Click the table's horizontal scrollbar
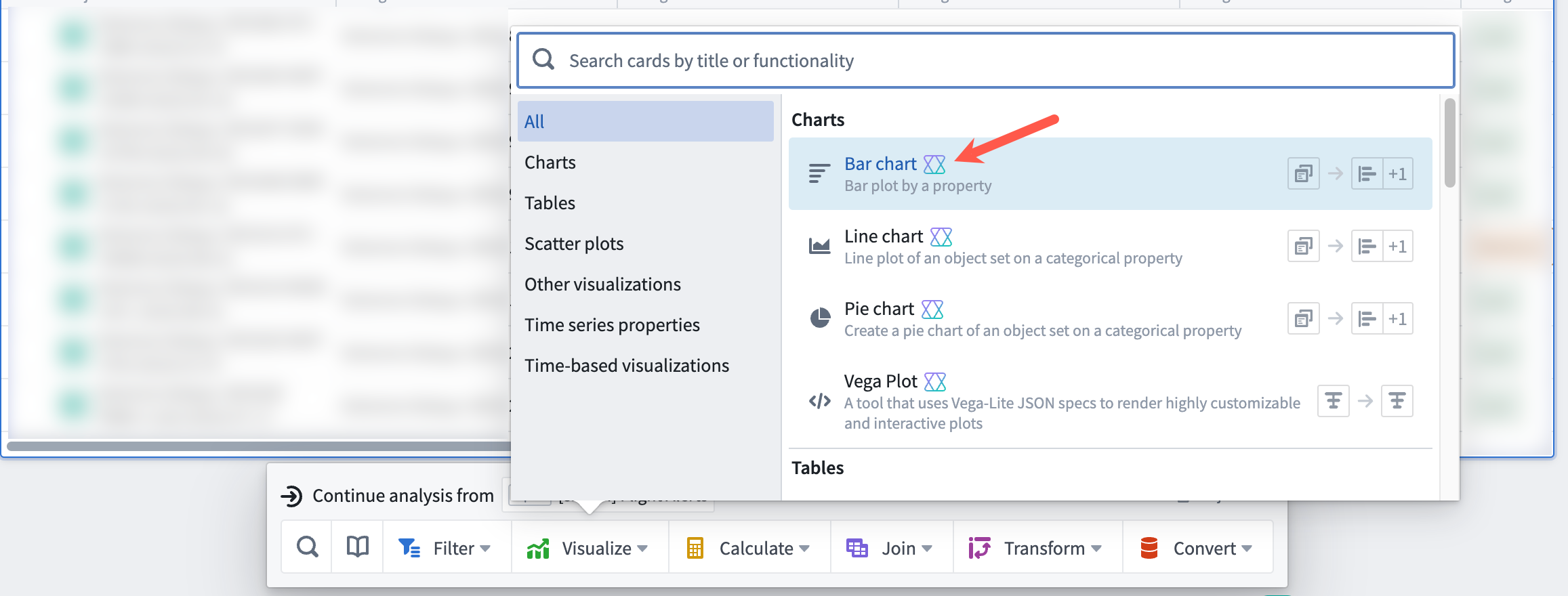The height and width of the screenshot is (596, 1568). click(258, 446)
